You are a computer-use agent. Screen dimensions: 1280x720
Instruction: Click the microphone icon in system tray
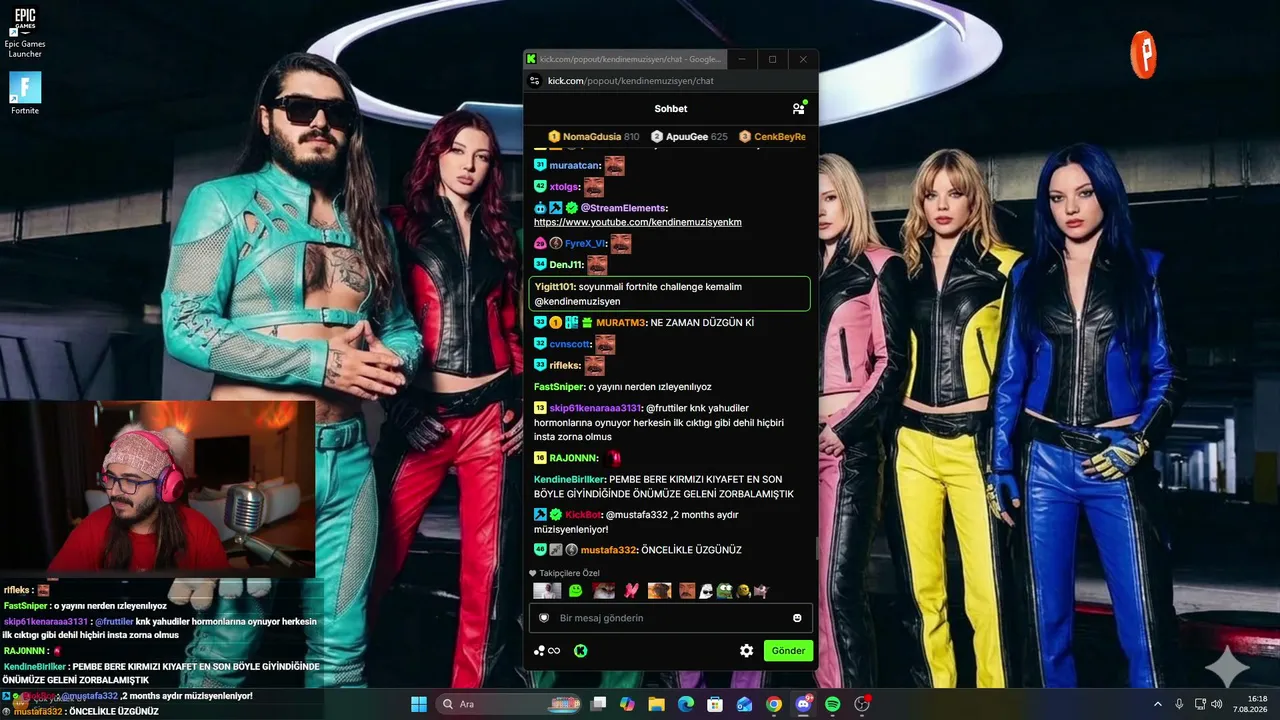tap(1179, 704)
